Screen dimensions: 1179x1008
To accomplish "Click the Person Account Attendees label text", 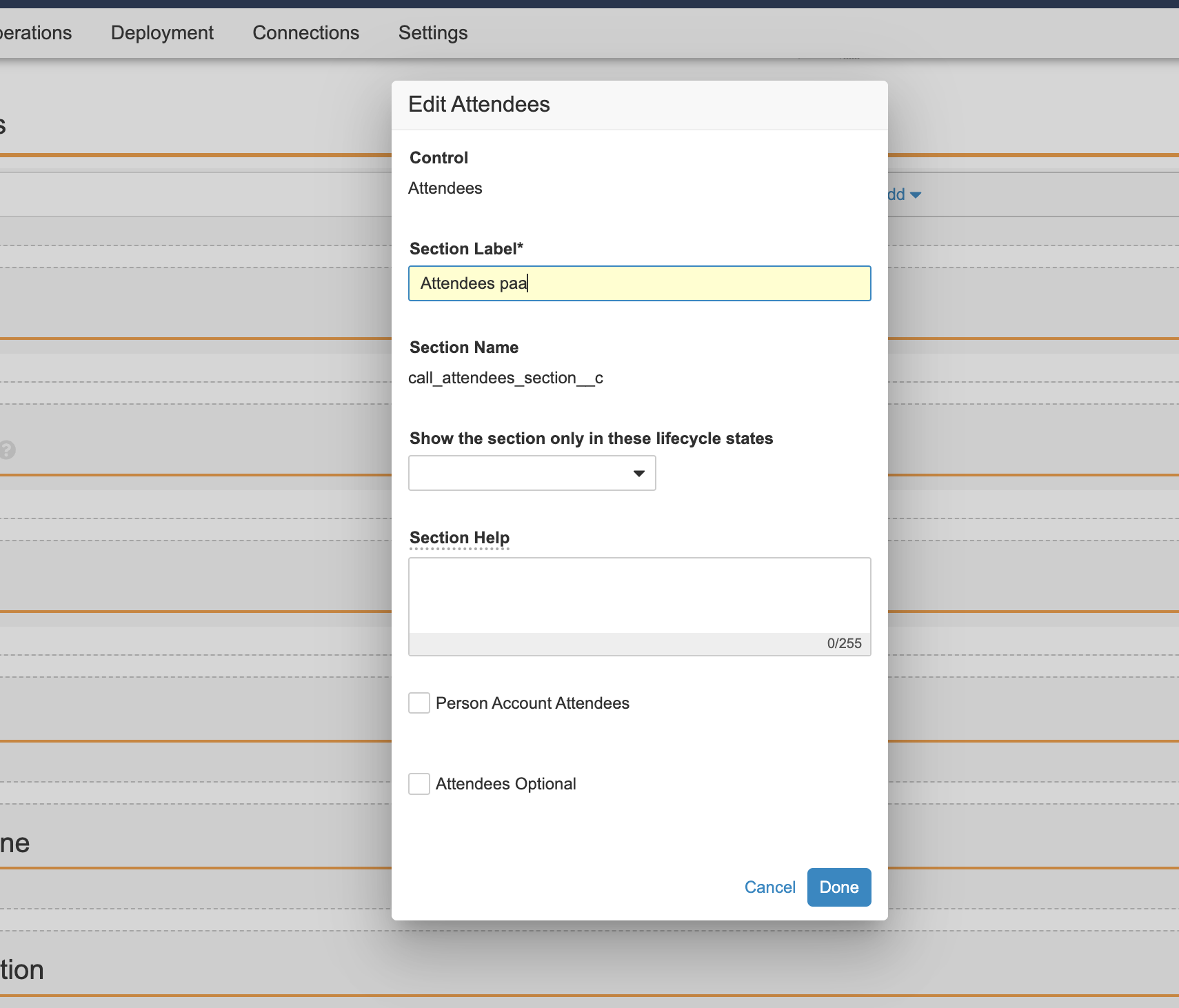I will 532,703.
